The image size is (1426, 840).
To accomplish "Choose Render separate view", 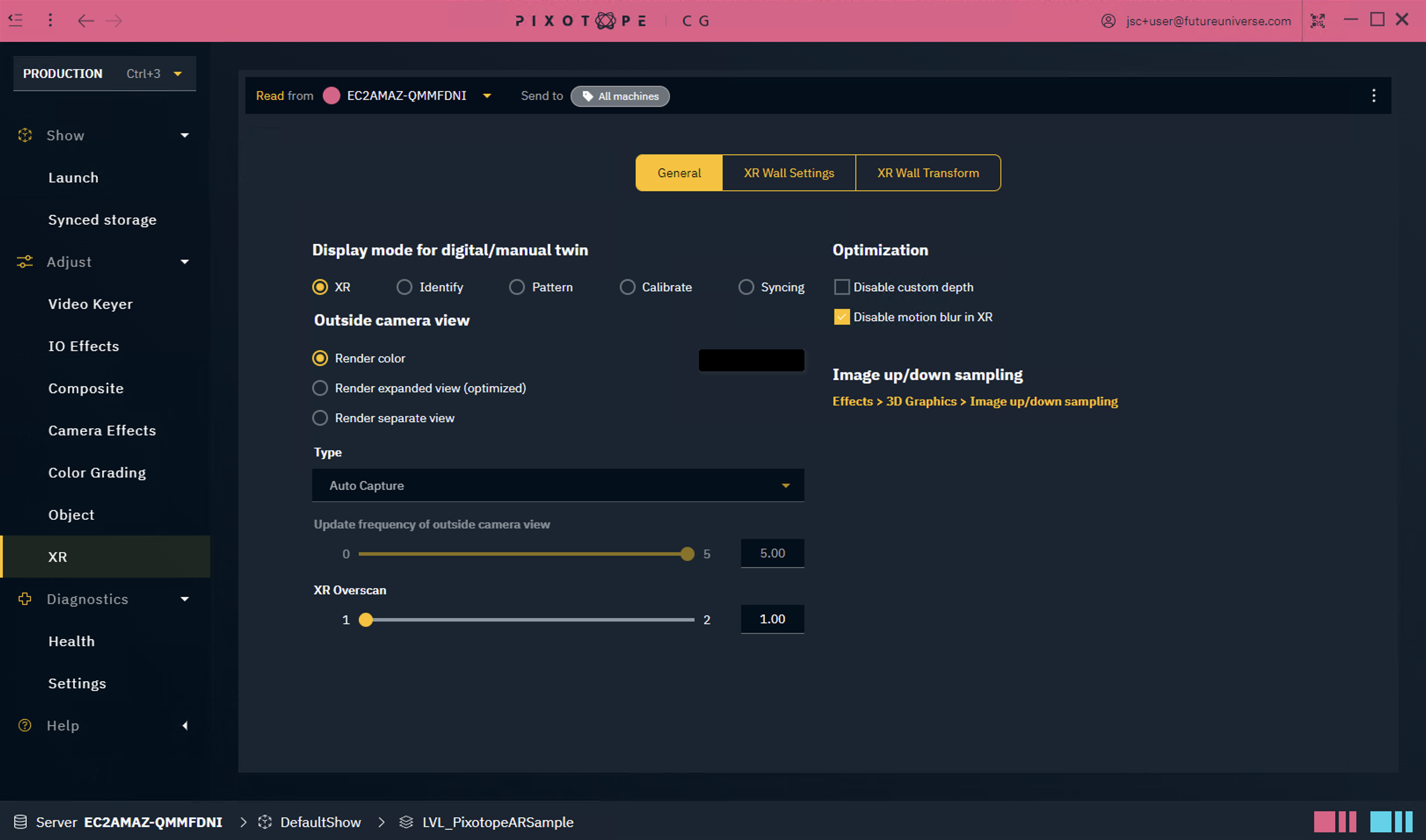I will (x=320, y=418).
